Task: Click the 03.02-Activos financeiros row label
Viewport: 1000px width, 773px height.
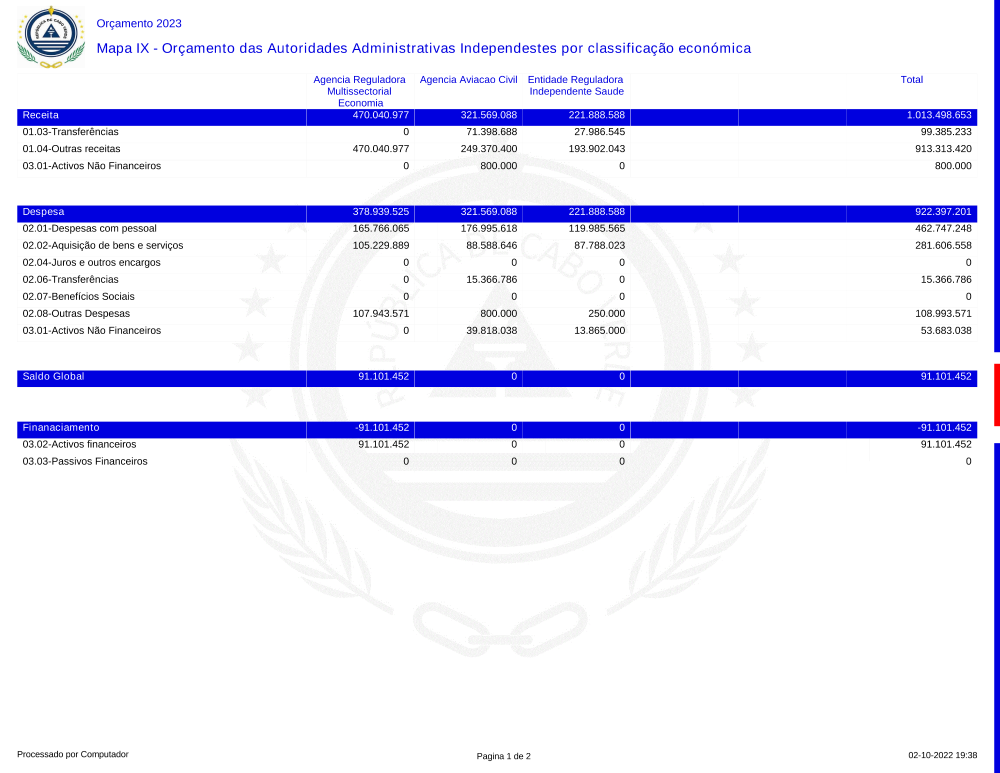Action: point(79,444)
